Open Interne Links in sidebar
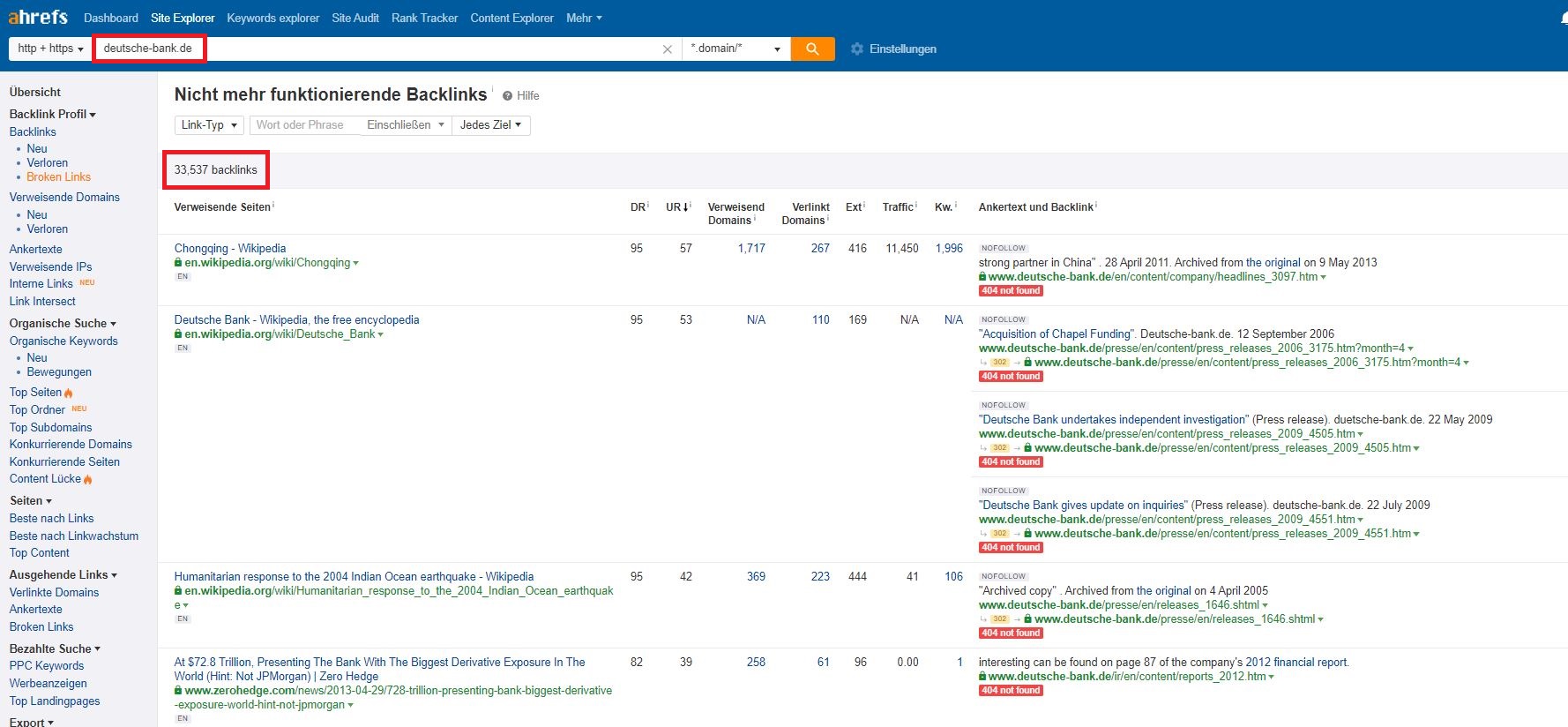1568x727 pixels. 41,284
